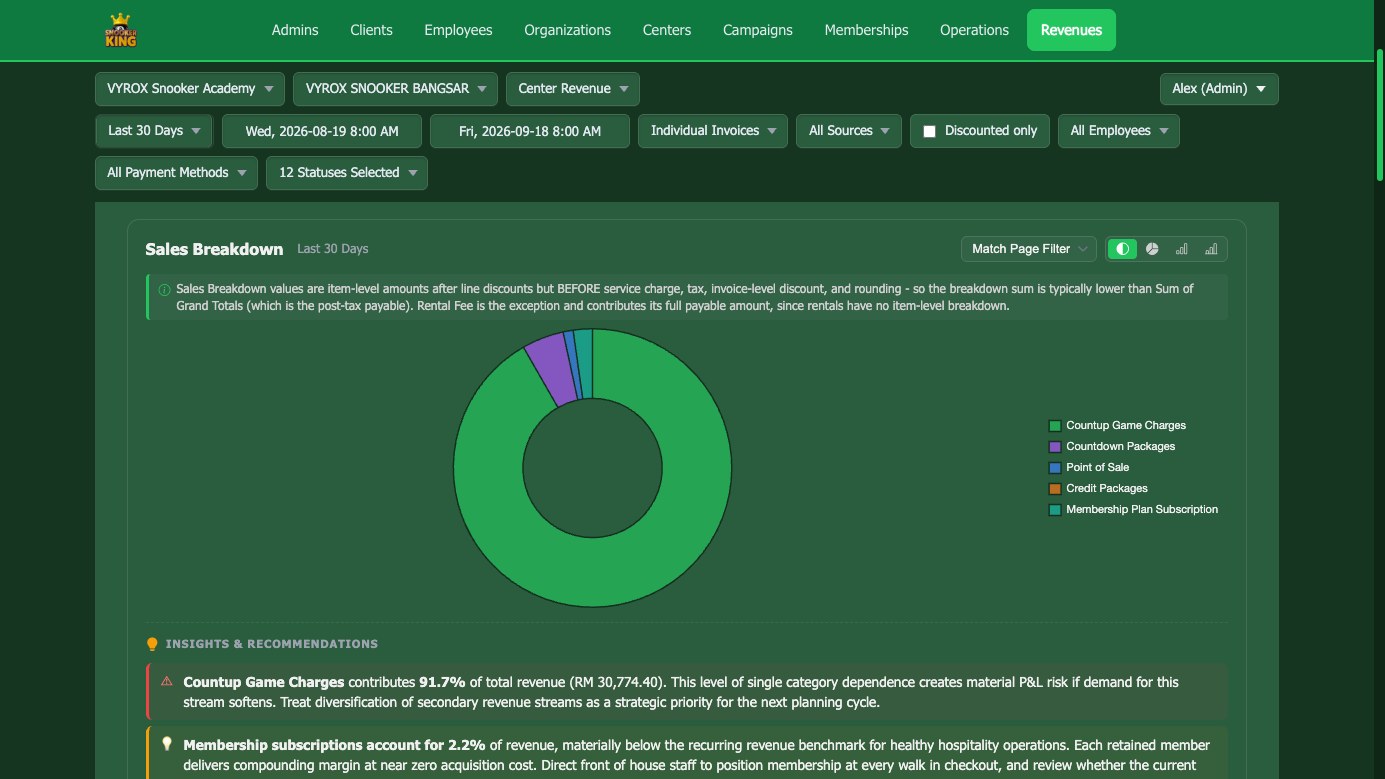
Task: Click the orange Credit Packages legend swatch
Action: coord(1054,489)
